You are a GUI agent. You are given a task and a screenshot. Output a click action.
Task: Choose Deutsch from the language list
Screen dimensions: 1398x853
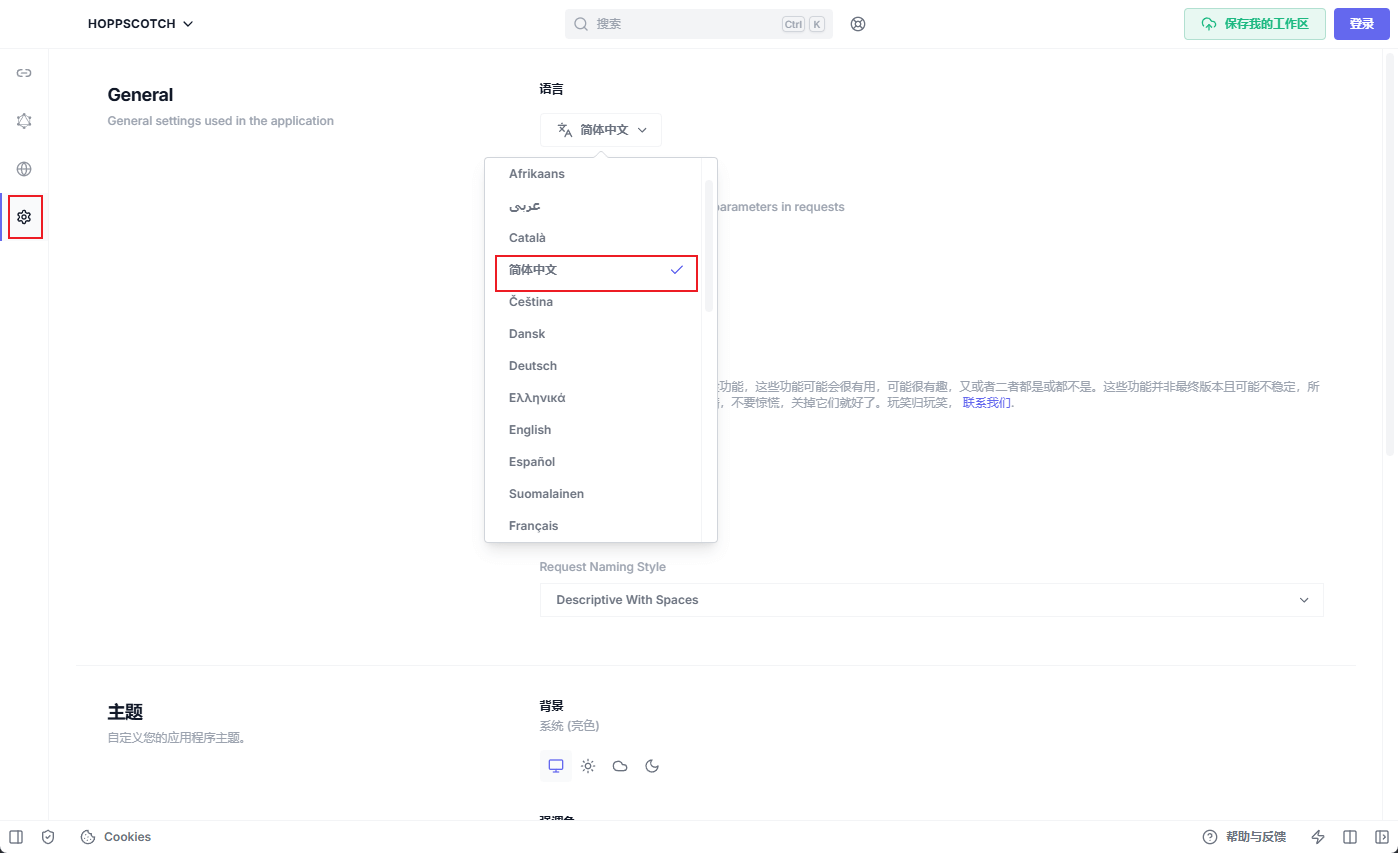pos(533,366)
